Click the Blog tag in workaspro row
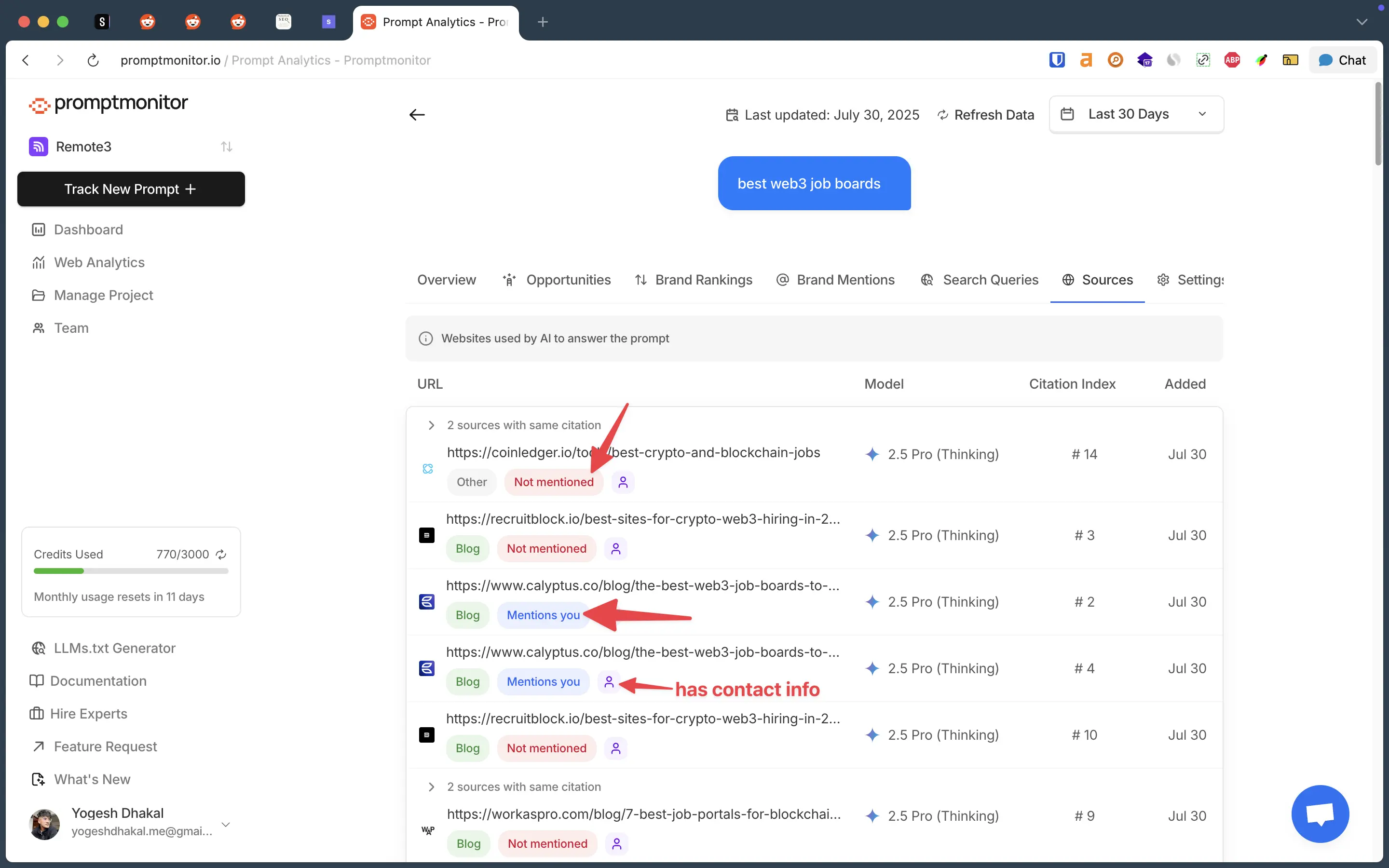The height and width of the screenshot is (868, 1389). [468, 844]
